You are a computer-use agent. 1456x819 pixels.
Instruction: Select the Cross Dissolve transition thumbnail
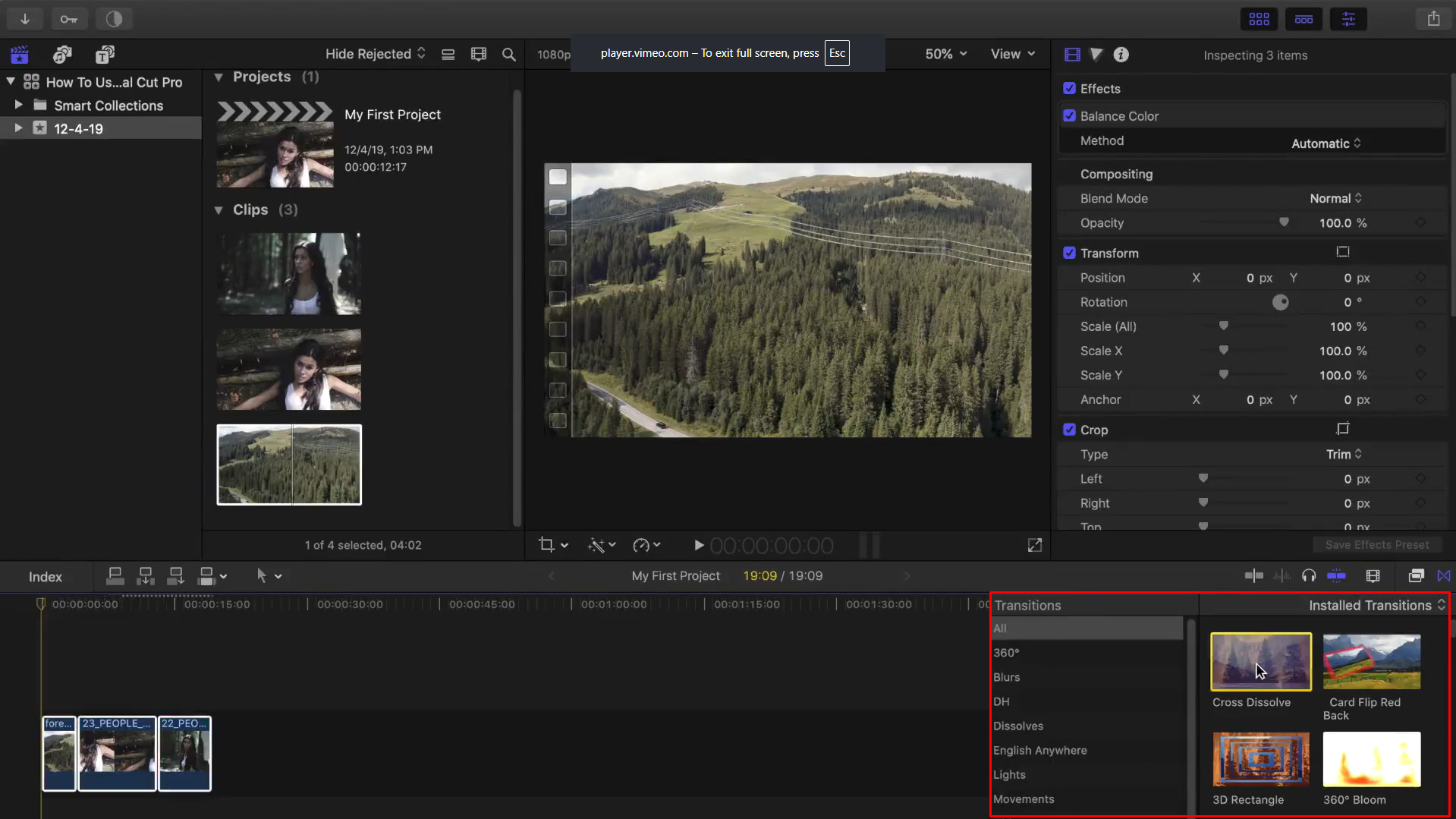point(1260,661)
